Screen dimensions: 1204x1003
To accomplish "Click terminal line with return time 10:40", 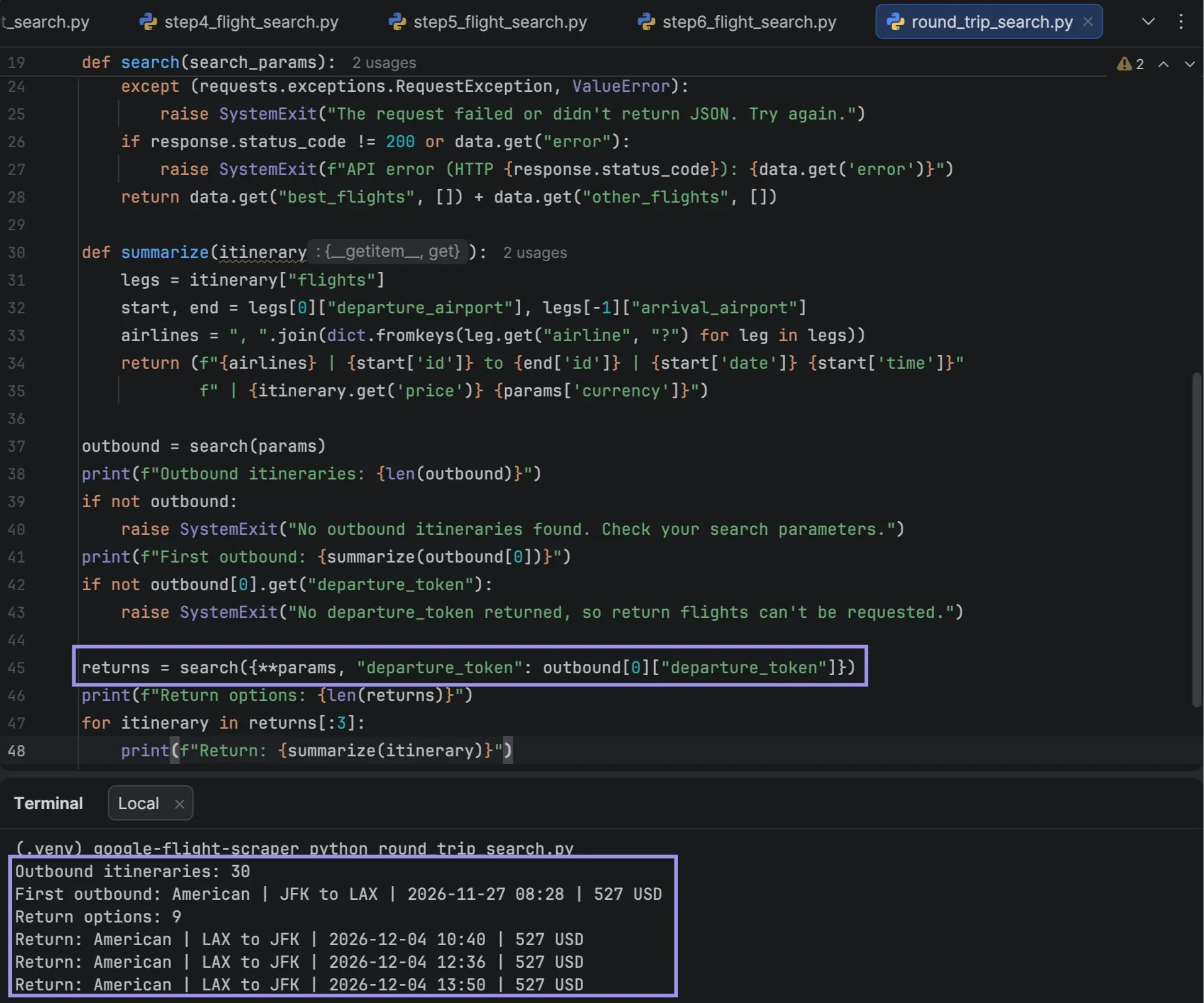I will coord(299,939).
